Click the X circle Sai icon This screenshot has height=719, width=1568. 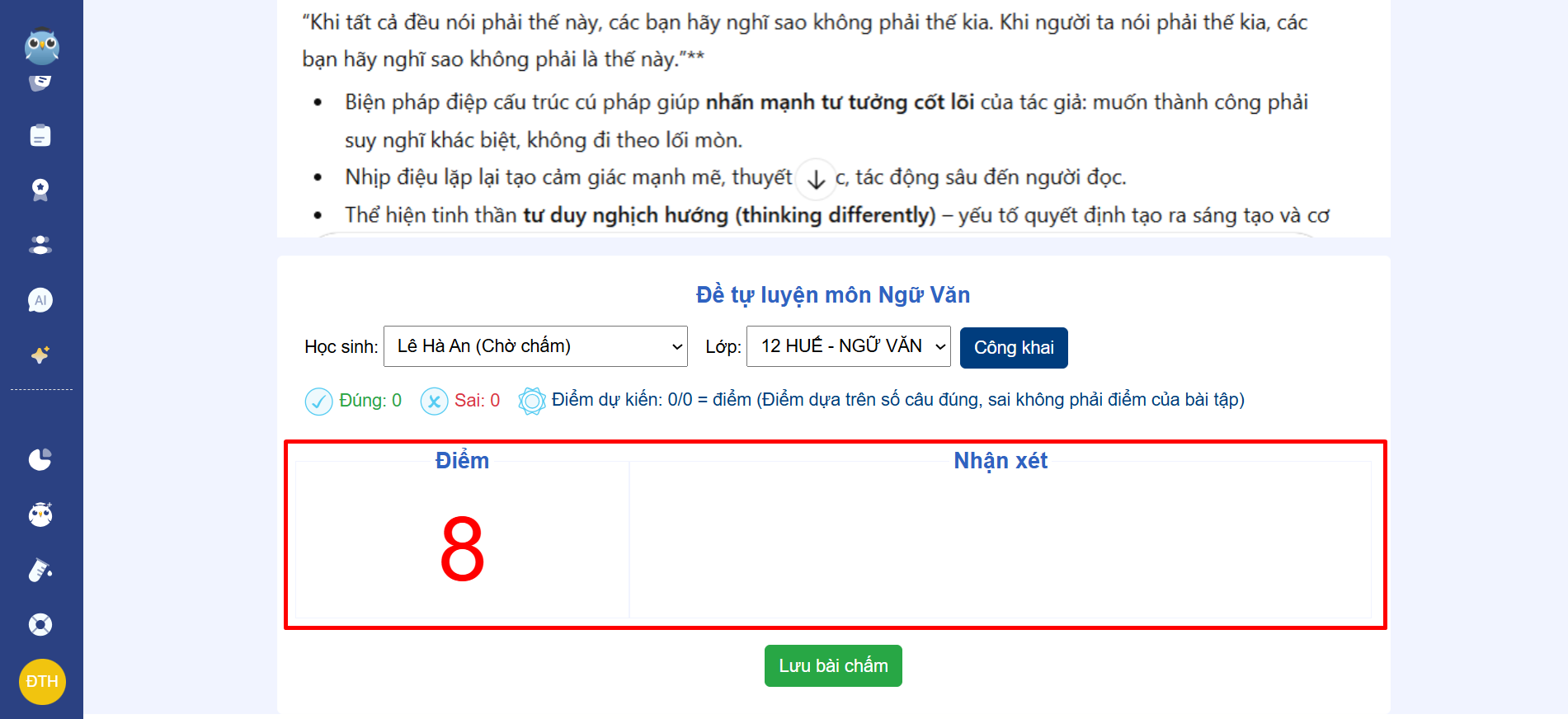tap(434, 402)
